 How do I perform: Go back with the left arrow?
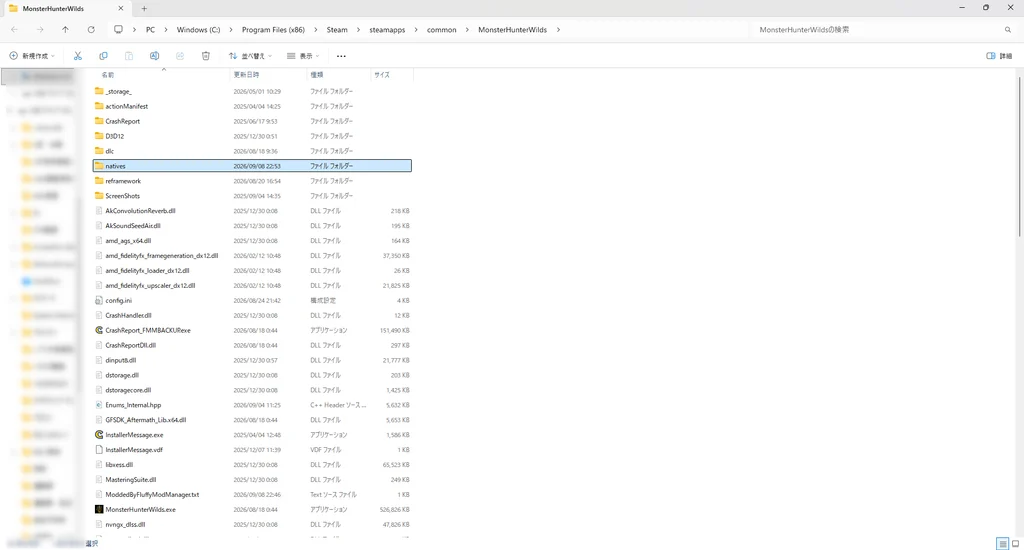[x=14, y=30]
